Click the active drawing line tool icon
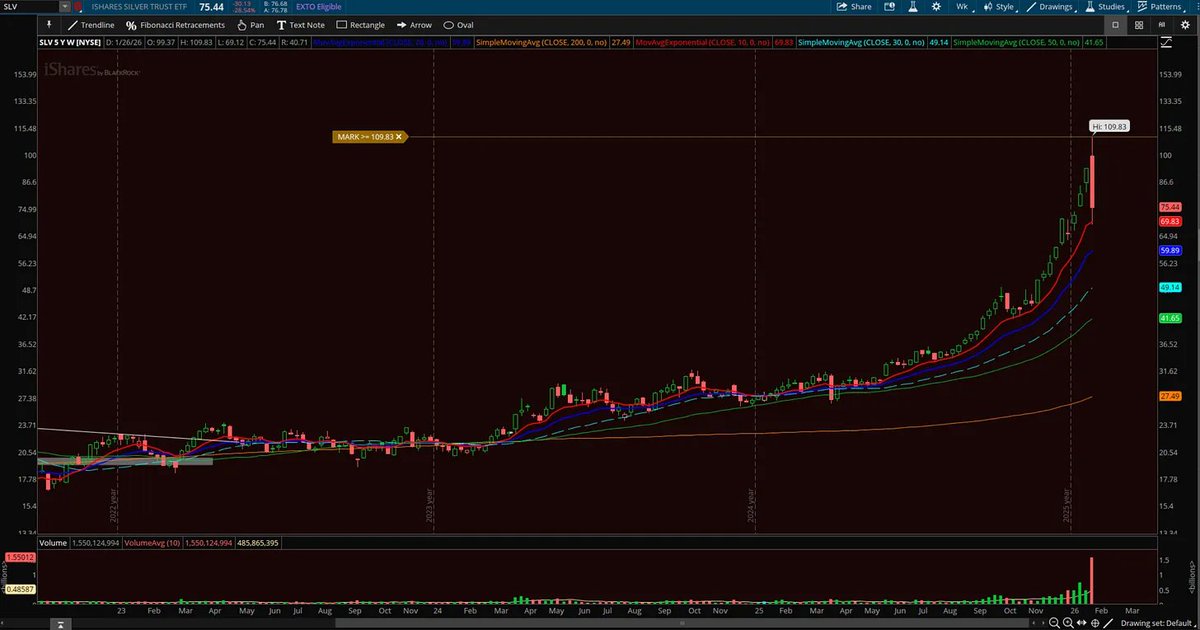This screenshot has height=630, width=1200. point(1110,622)
